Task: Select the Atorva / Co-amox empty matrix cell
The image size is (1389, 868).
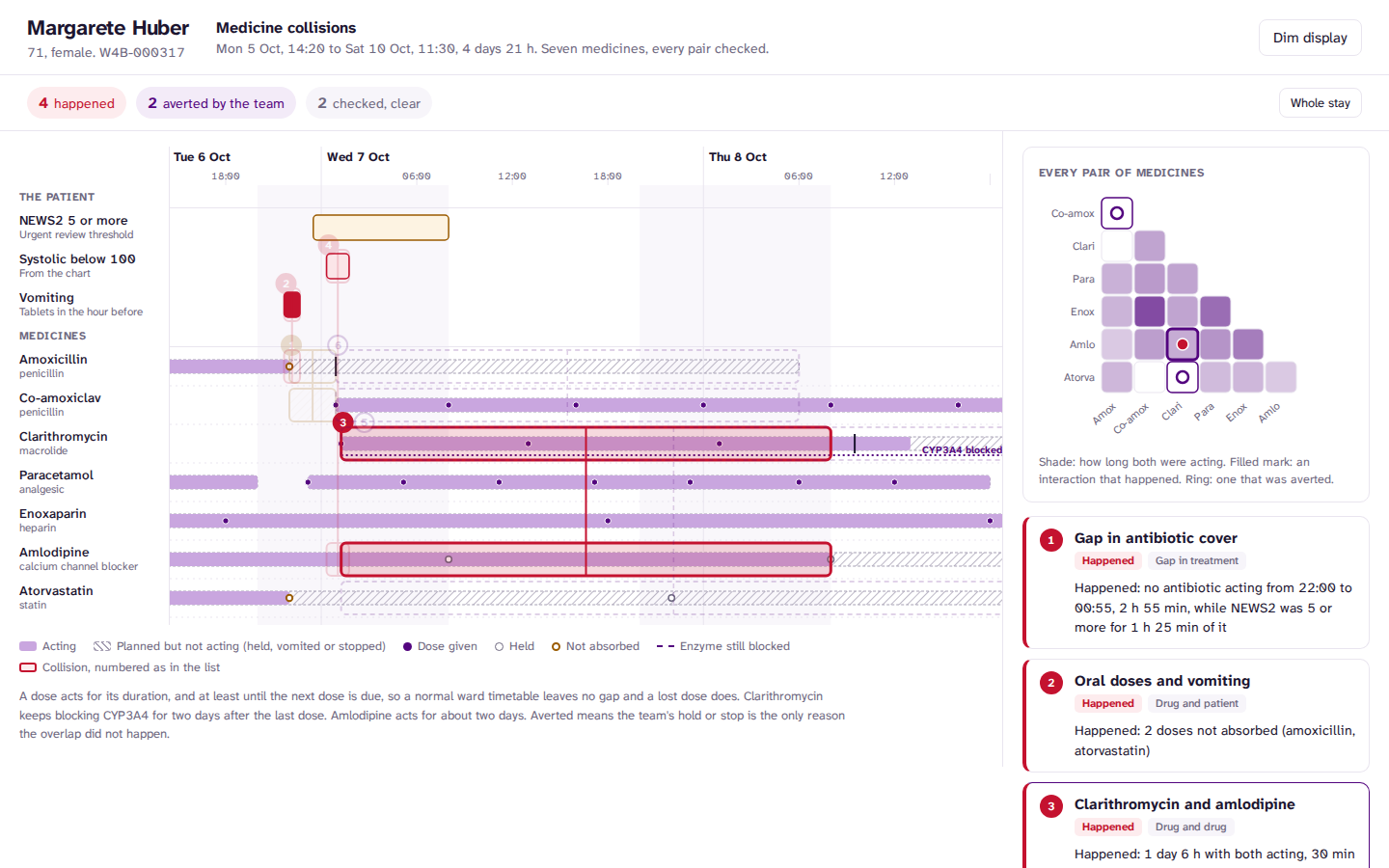Action: click(x=1150, y=377)
